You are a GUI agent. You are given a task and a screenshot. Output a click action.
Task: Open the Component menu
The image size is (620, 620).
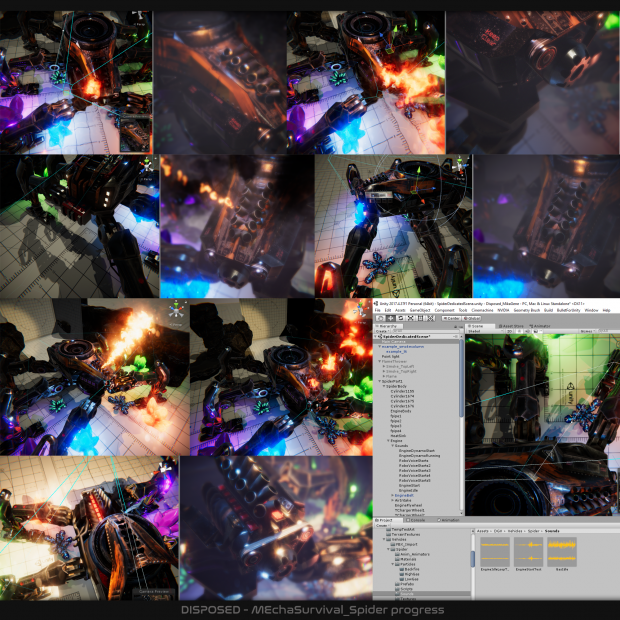444,310
